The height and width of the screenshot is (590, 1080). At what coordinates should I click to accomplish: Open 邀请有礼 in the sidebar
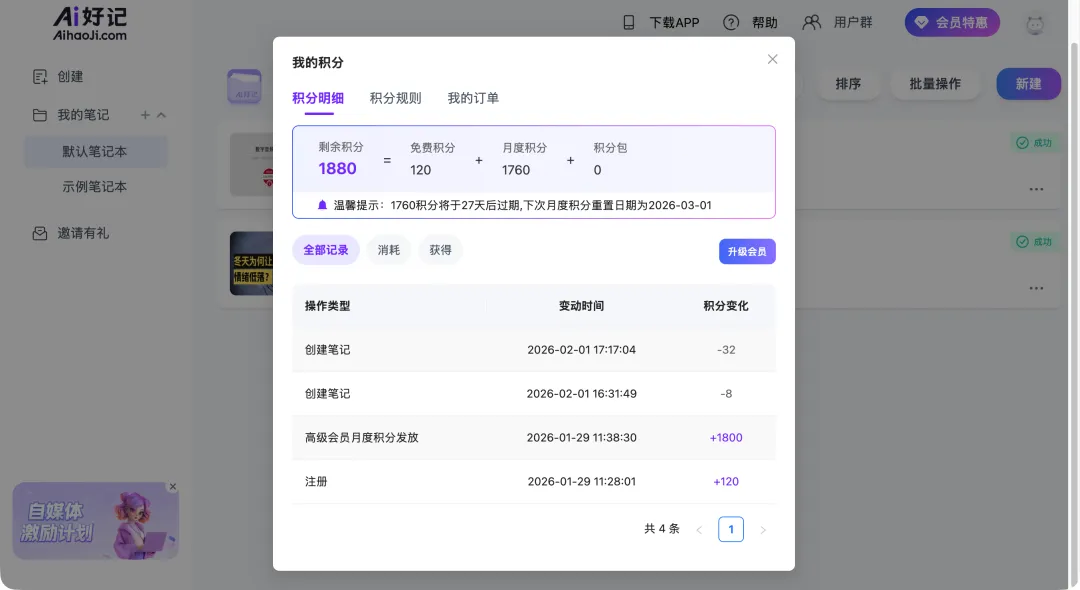[83, 233]
